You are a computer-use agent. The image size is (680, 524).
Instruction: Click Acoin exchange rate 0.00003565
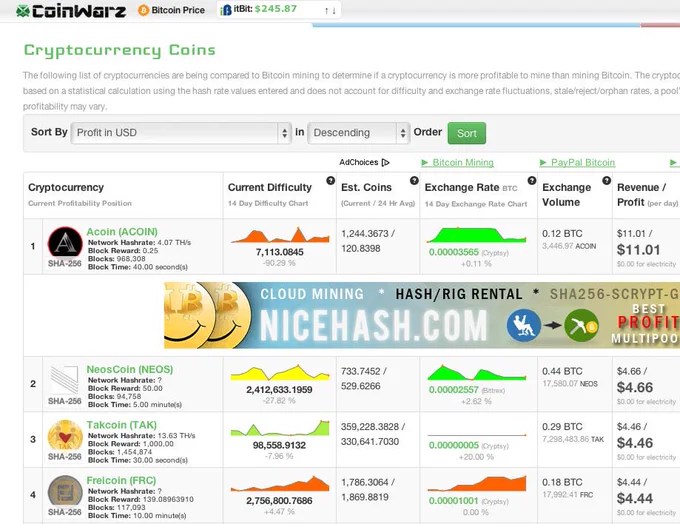coord(454,252)
